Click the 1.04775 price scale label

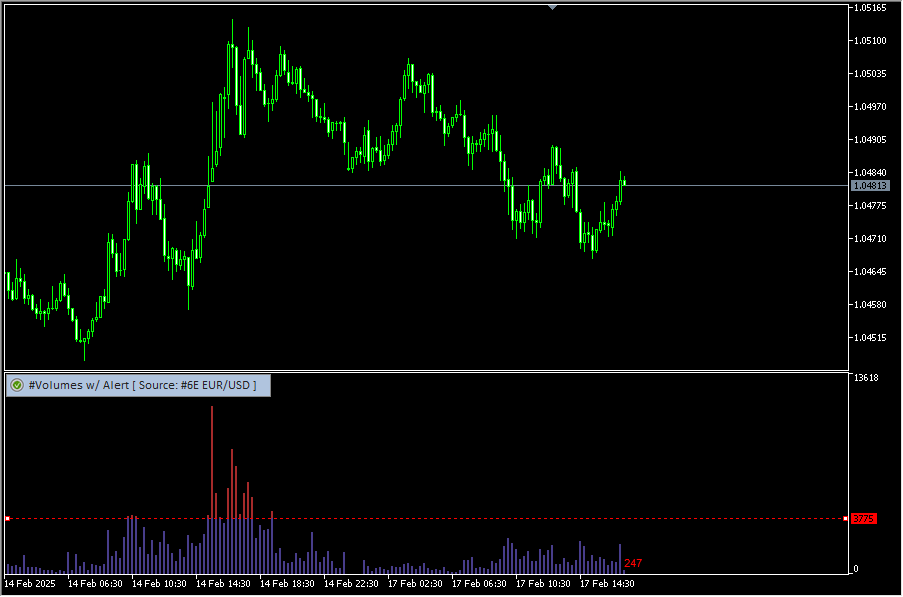pyautogui.click(x=870, y=206)
